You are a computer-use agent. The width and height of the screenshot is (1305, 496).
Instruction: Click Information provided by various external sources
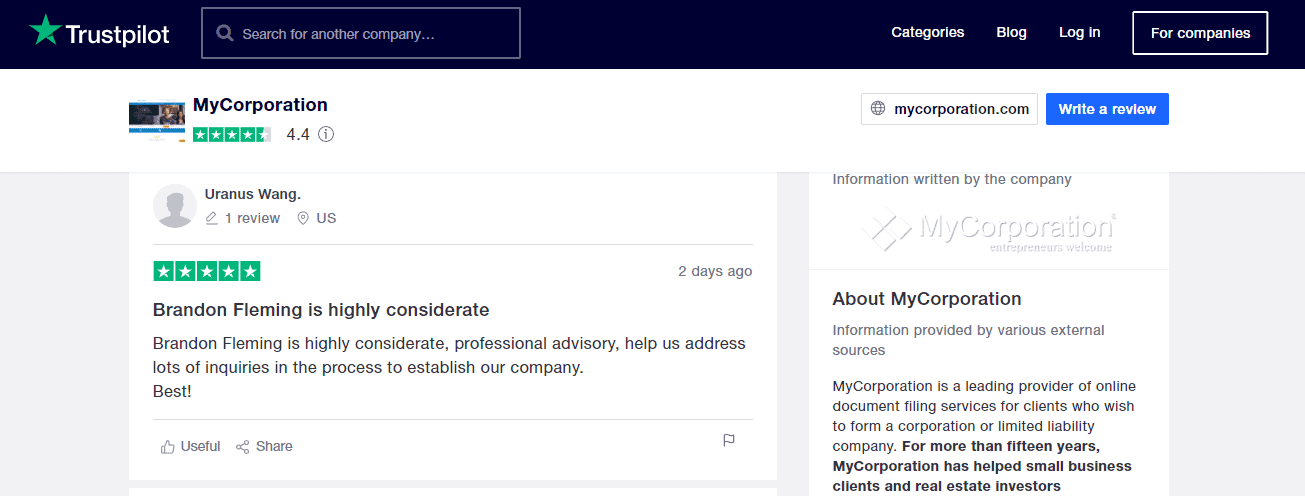tap(968, 340)
